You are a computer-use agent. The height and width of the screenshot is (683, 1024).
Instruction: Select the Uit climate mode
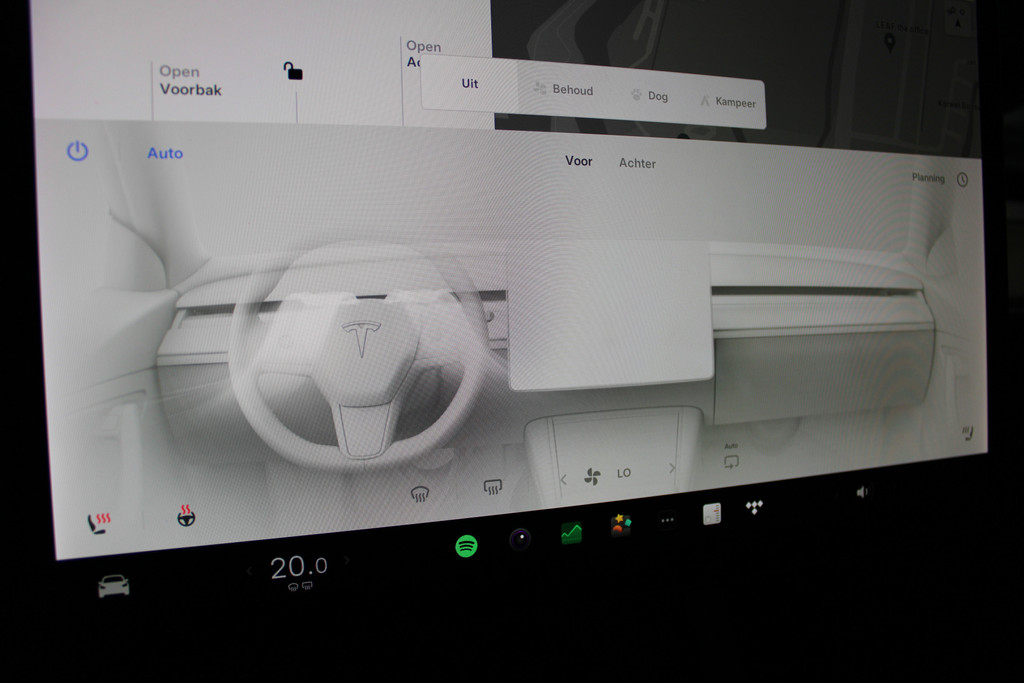click(x=470, y=84)
